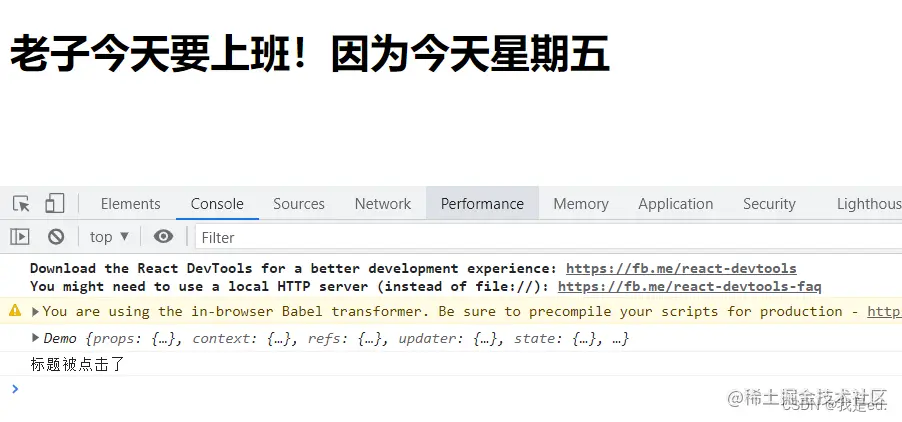This screenshot has height=422, width=902.
Task: Click inside the Filter input field
Action: (x=548, y=237)
